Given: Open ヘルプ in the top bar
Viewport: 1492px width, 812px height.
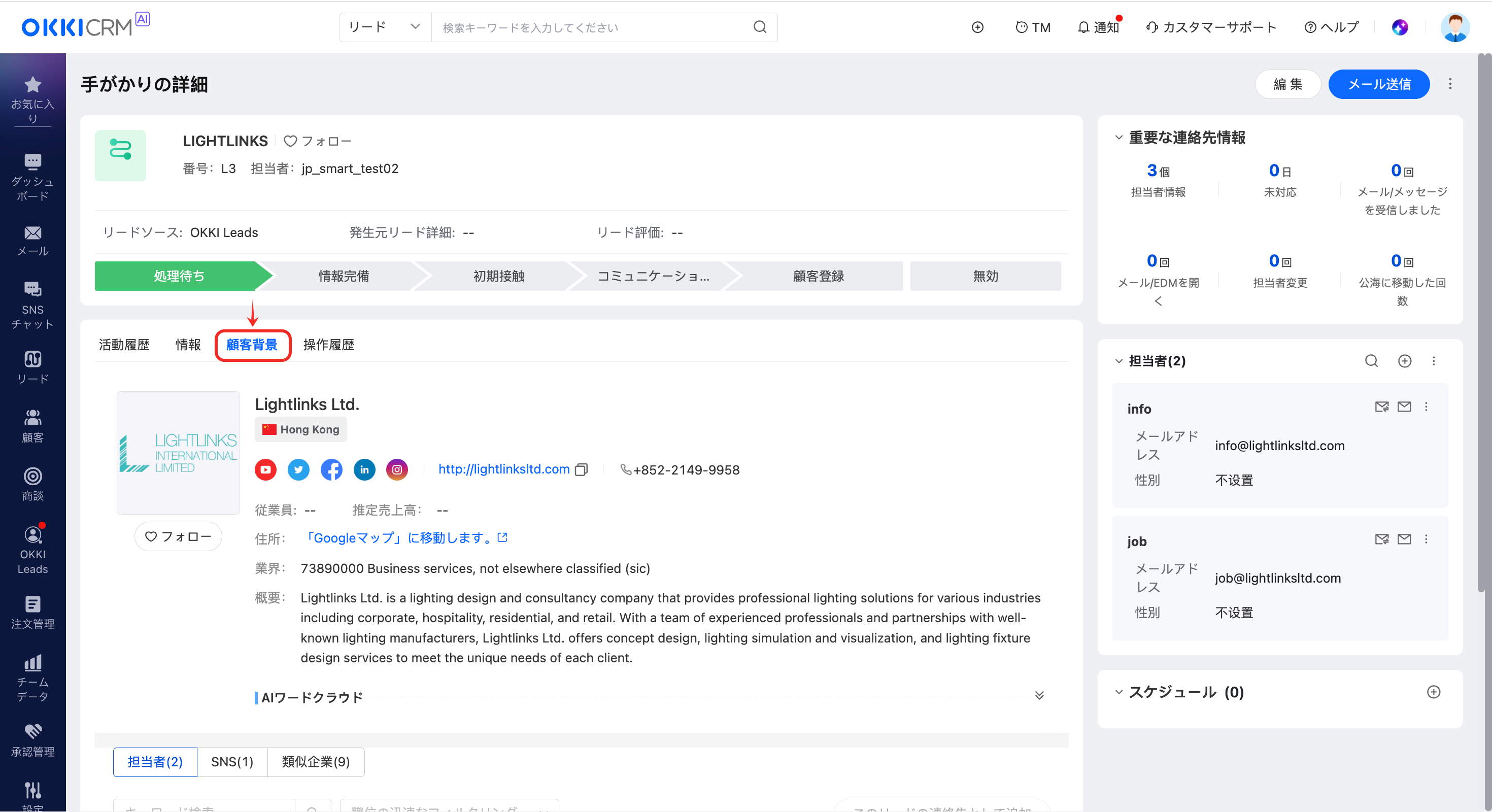Looking at the screenshot, I should tap(1332, 27).
